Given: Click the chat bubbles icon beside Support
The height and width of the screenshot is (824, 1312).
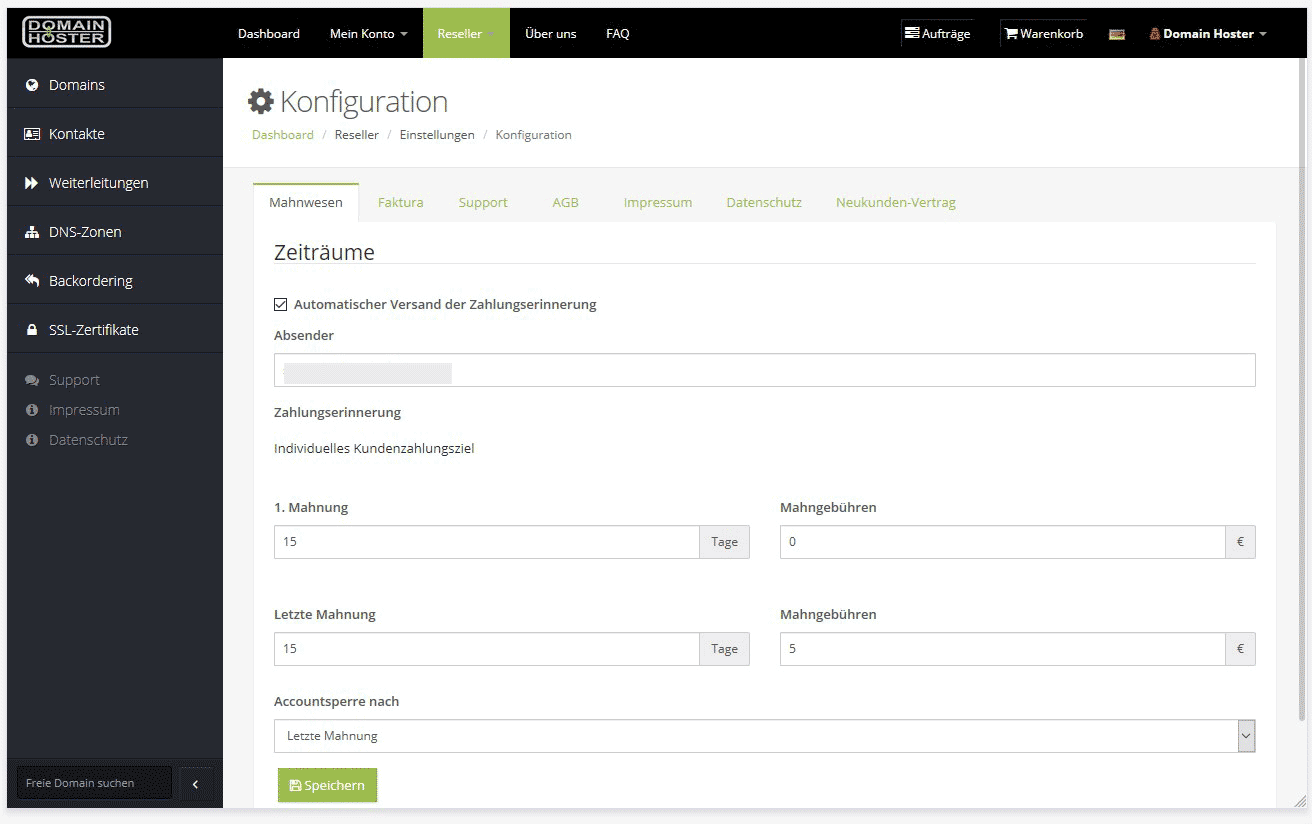Looking at the screenshot, I should click(32, 380).
